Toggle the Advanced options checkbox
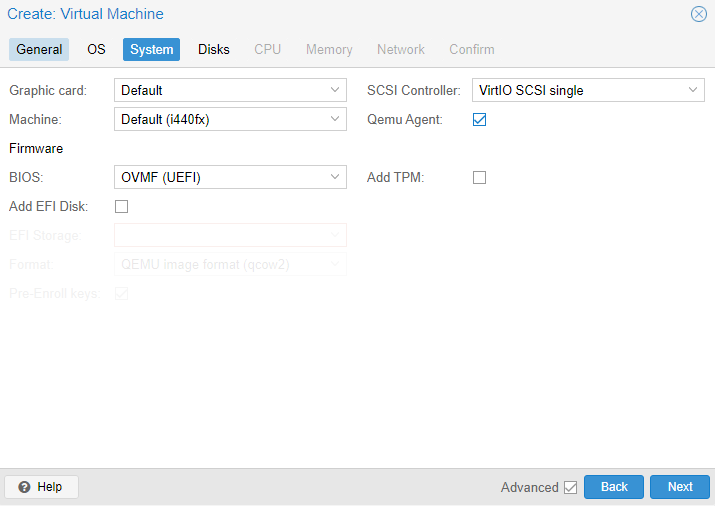715x506 pixels. tap(570, 487)
